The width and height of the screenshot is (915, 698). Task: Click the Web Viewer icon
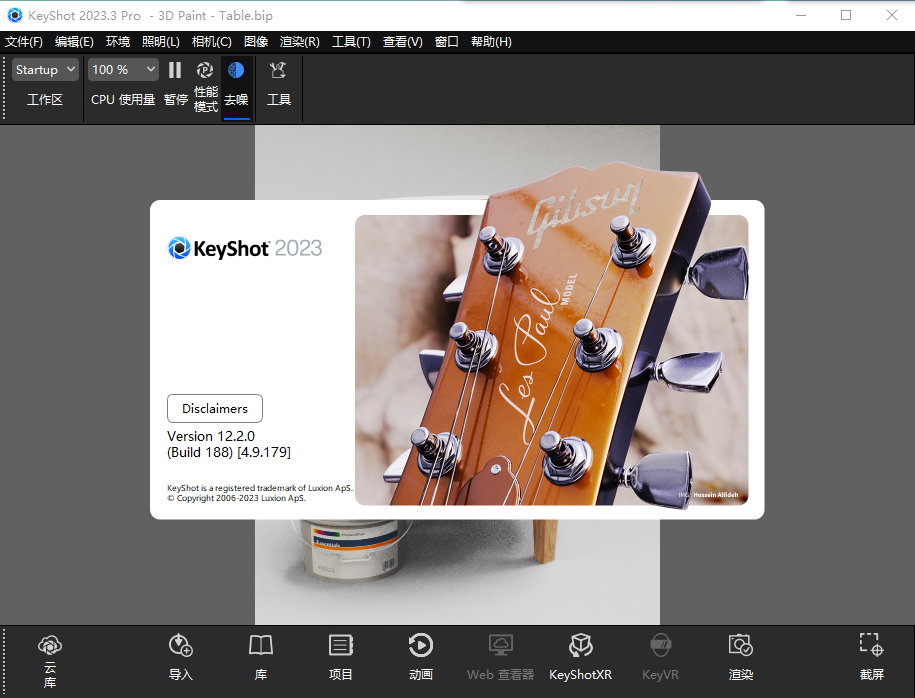coord(501,645)
